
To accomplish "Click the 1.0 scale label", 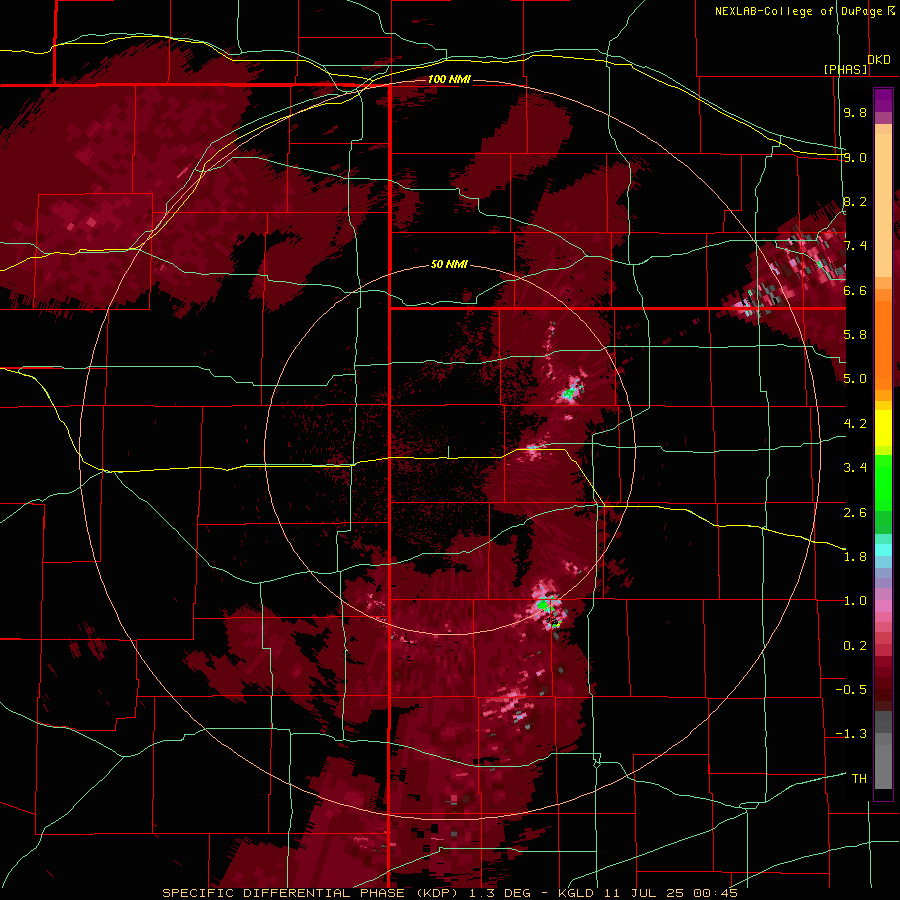I will point(855,601).
